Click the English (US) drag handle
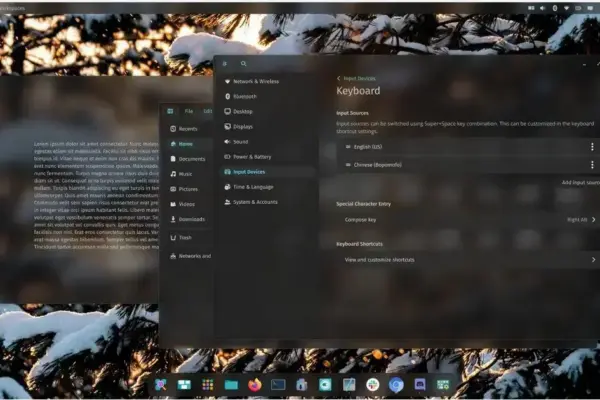This screenshot has height=400, width=600. pyautogui.click(x=348, y=147)
